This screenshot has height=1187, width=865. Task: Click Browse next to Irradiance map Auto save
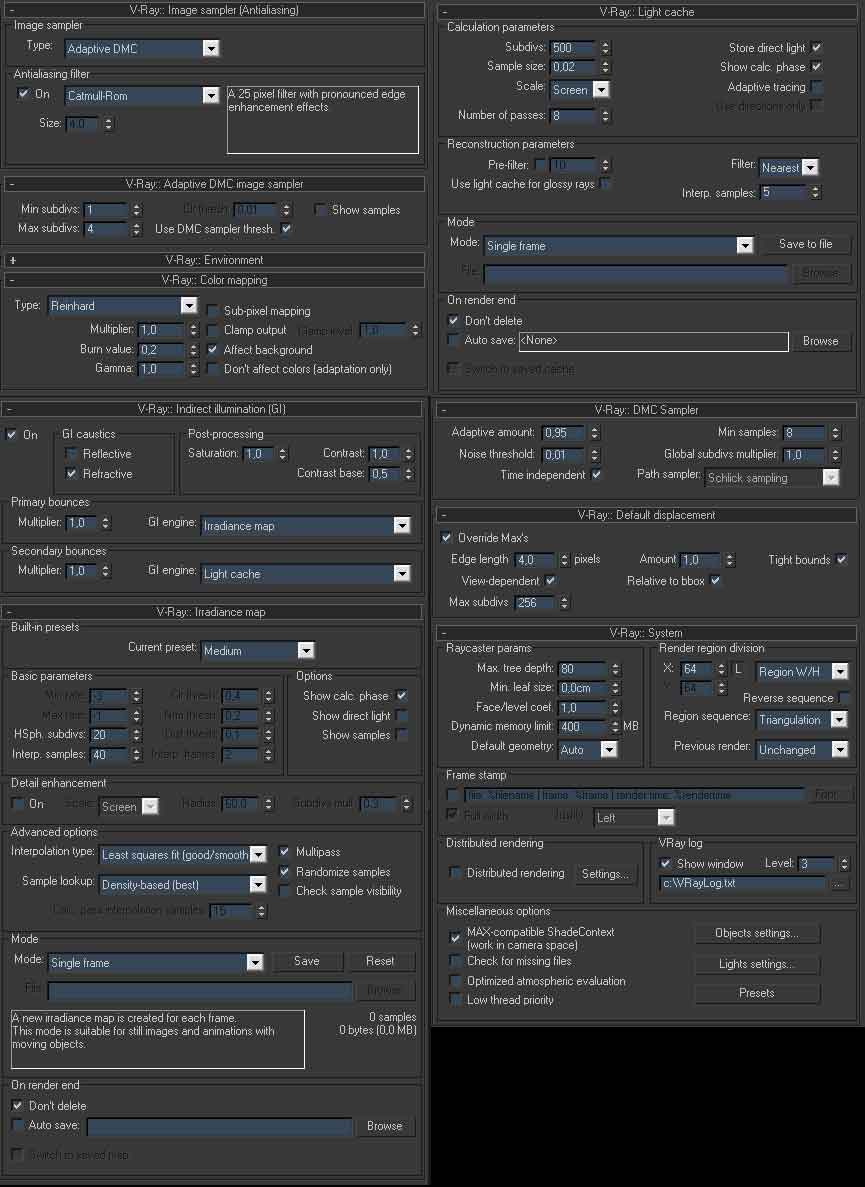[x=384, y=1126]
